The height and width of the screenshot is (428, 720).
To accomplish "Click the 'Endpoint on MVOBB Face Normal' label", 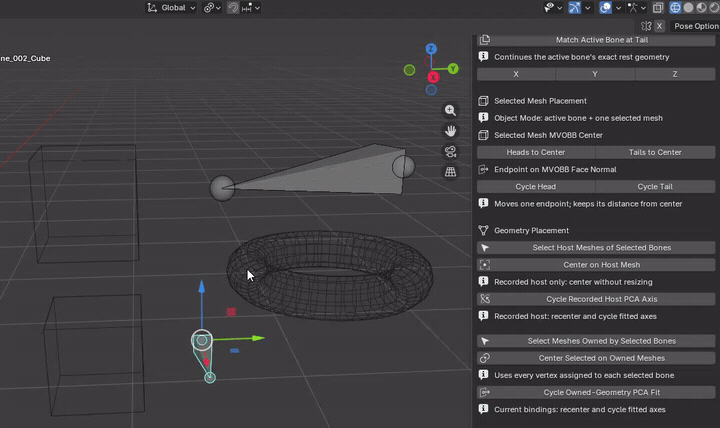I will click(x=555, y=169).
